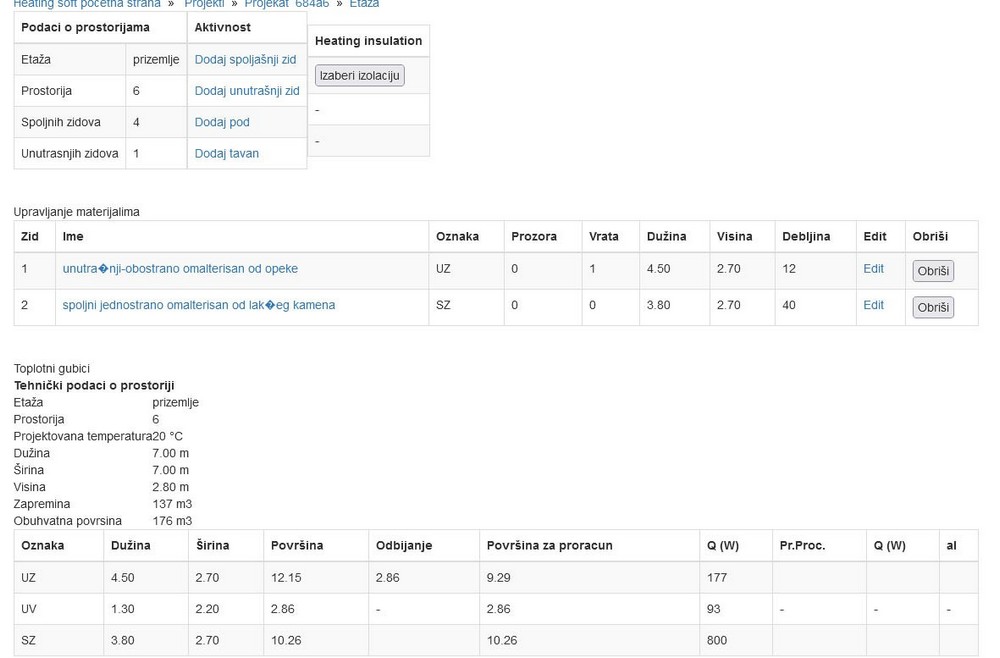Select the '177' Q value
This screenshot has height=658, width=1000.
(x=717, y=578)
